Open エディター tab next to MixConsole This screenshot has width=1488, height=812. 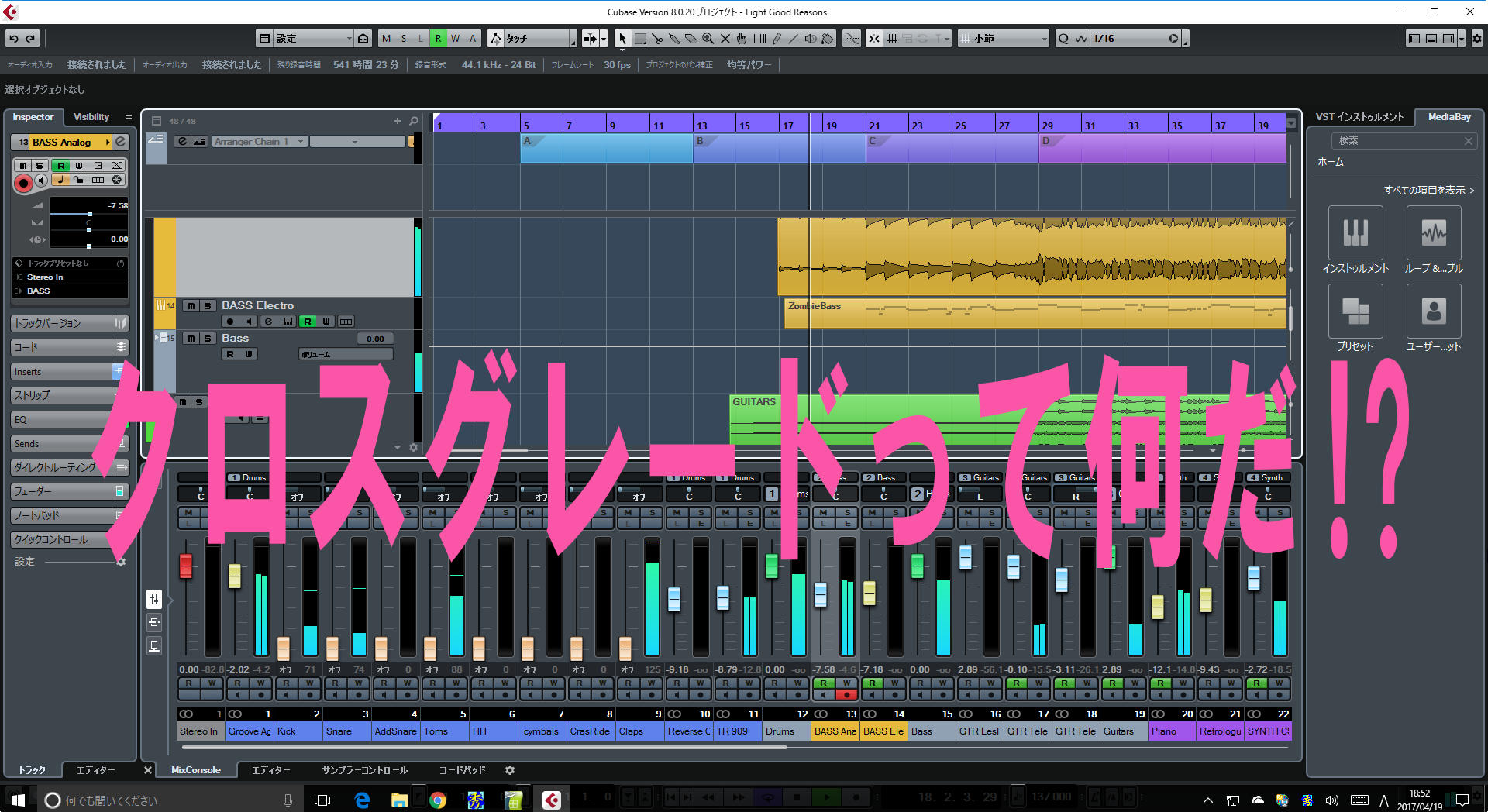271,770
